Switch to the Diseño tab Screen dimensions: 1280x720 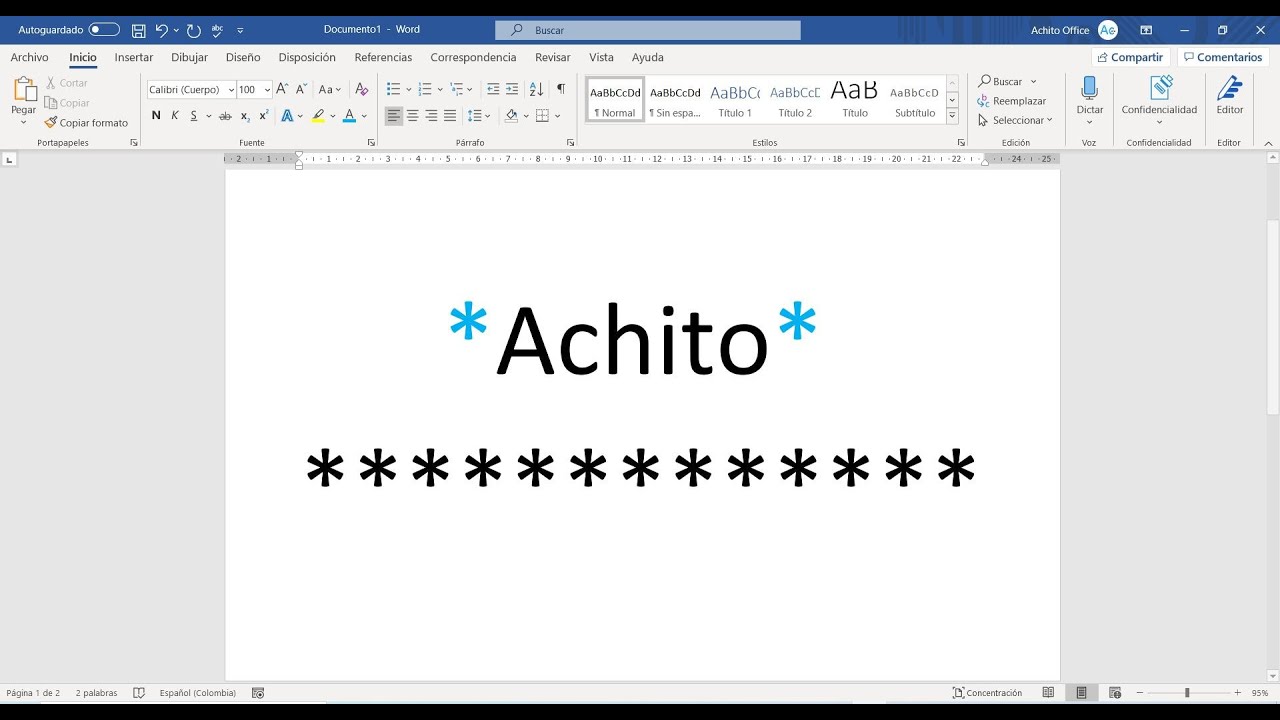243,57
